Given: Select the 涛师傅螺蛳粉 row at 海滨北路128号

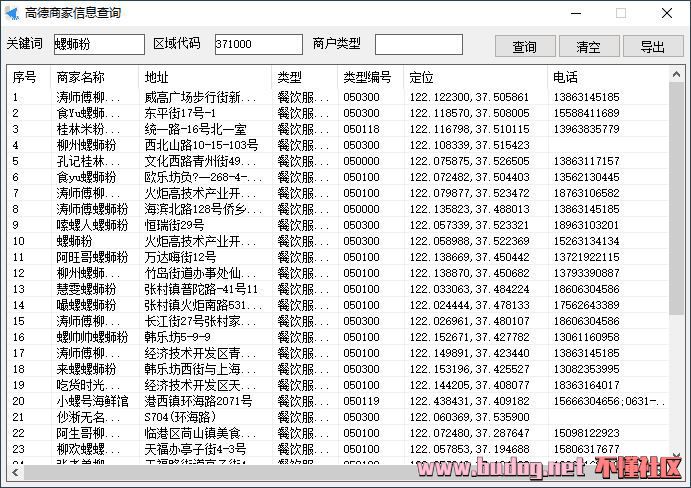Looking at the screenshot, I should (338, 209).
